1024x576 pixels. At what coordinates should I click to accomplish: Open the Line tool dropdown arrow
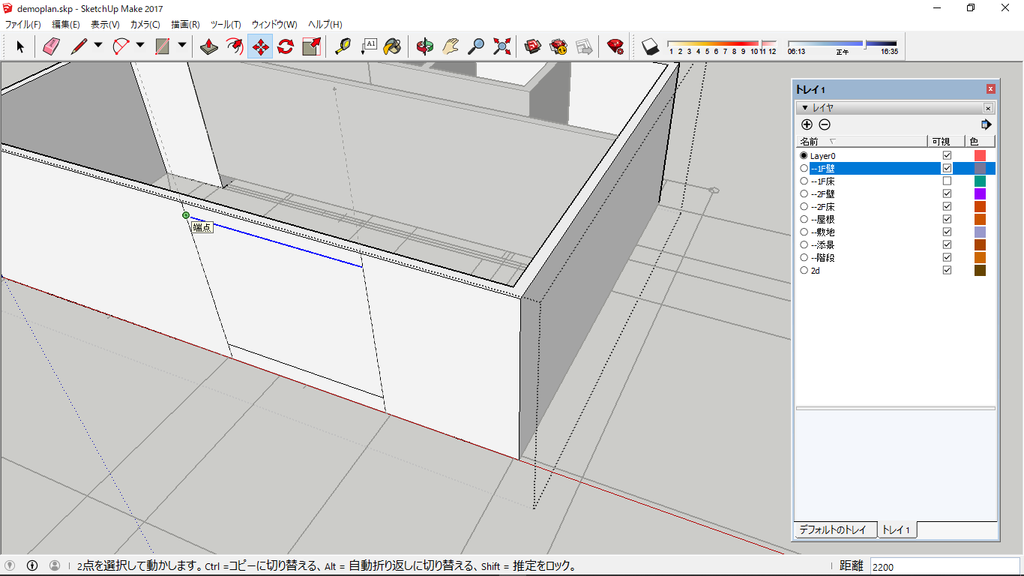point(98,46)
